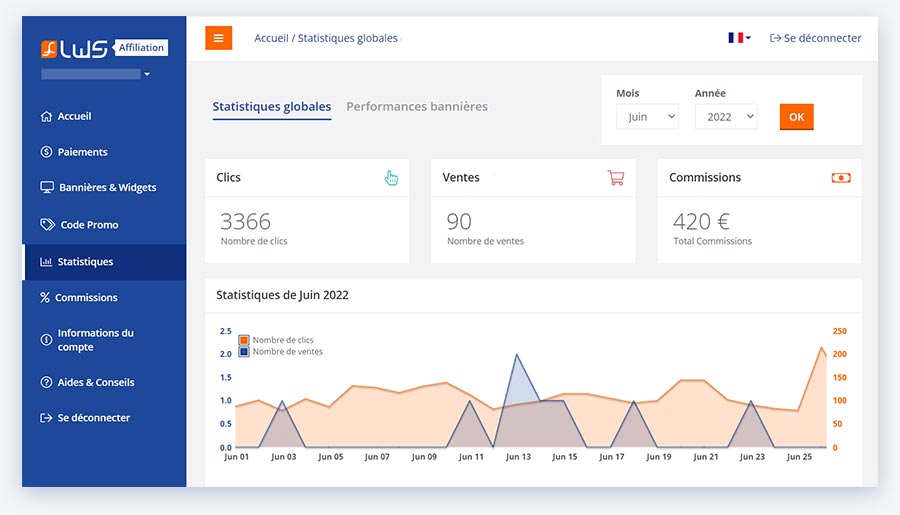The image size is (900, 515).
Task: Open Informations du compte in sidebar
Action: click(95, 340)
